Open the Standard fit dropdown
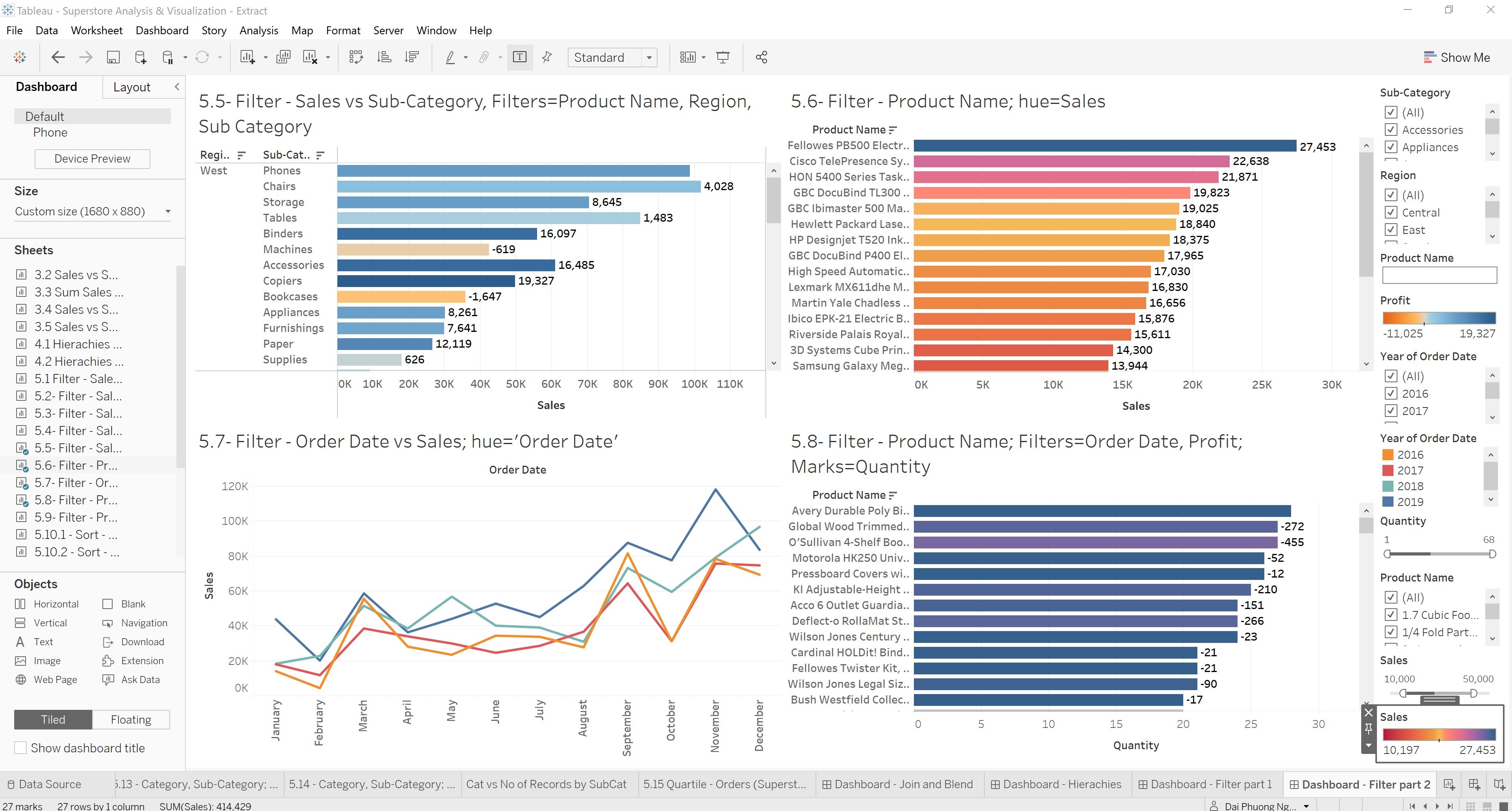The image size is (1512, 811). [612, 57]
